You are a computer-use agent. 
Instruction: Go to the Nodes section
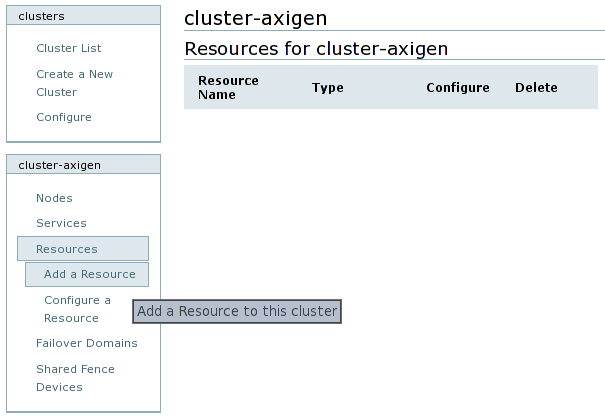pos(54,198)
